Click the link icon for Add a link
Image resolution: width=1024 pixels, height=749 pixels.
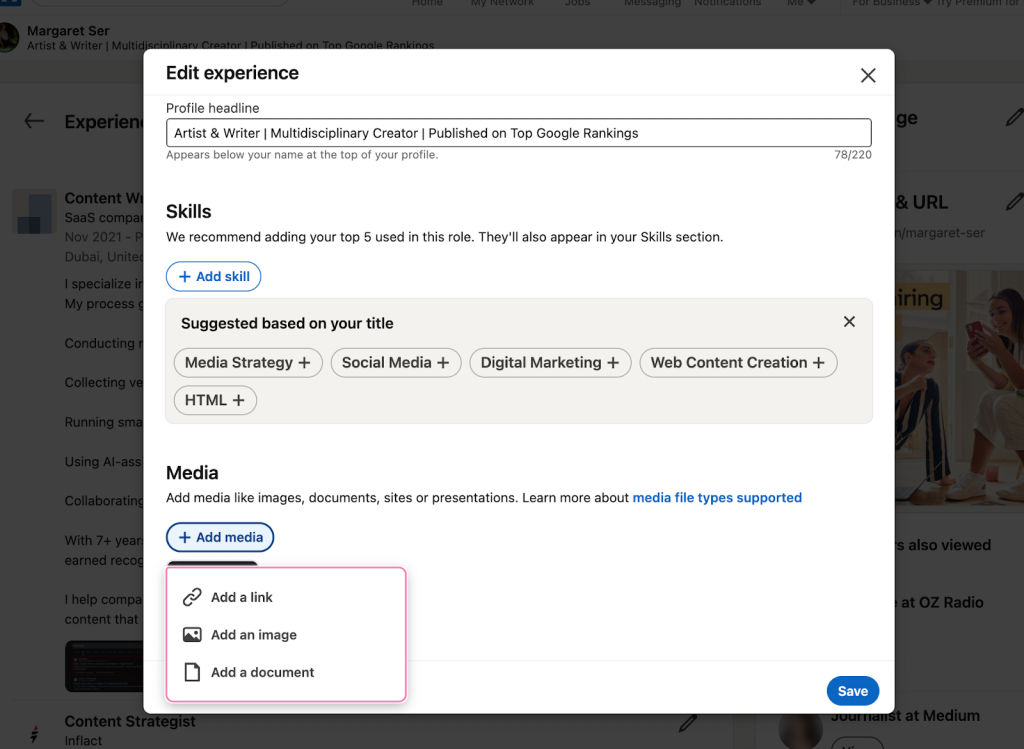tap(192, 597)
